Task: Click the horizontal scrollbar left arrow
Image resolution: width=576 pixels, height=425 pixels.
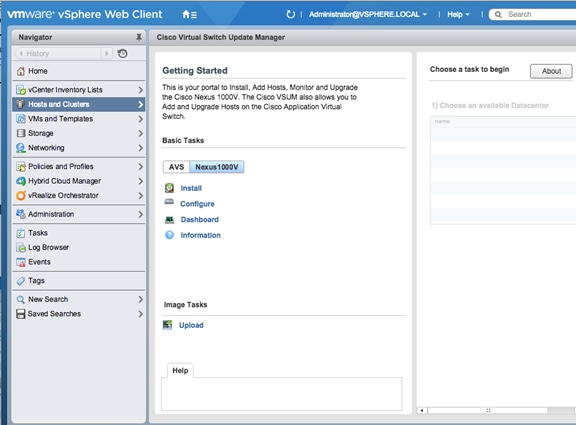Action: coord(422,410)
